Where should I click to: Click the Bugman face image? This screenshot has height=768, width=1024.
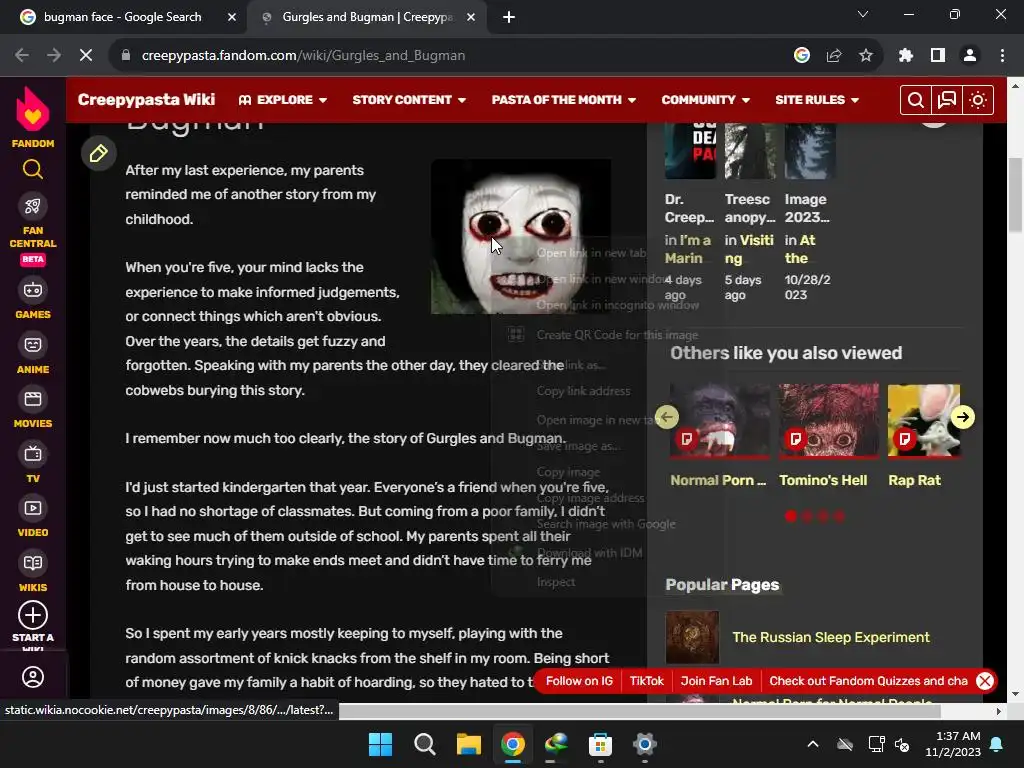pyautogui.click(x=520, y=236)
